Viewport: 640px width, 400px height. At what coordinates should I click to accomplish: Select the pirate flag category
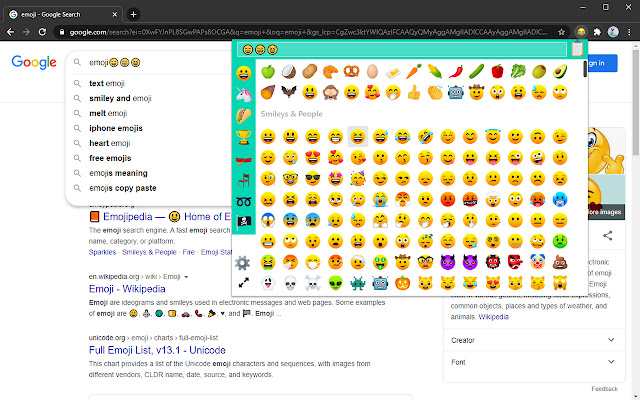point(244,222)
